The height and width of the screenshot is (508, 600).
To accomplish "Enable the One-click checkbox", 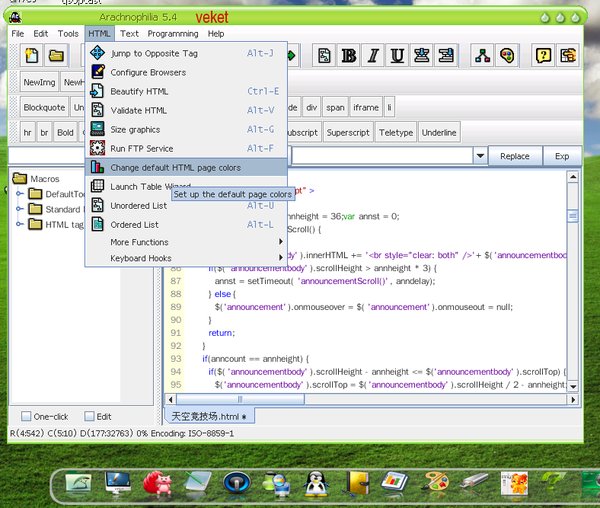I will (x=27, y=416).
